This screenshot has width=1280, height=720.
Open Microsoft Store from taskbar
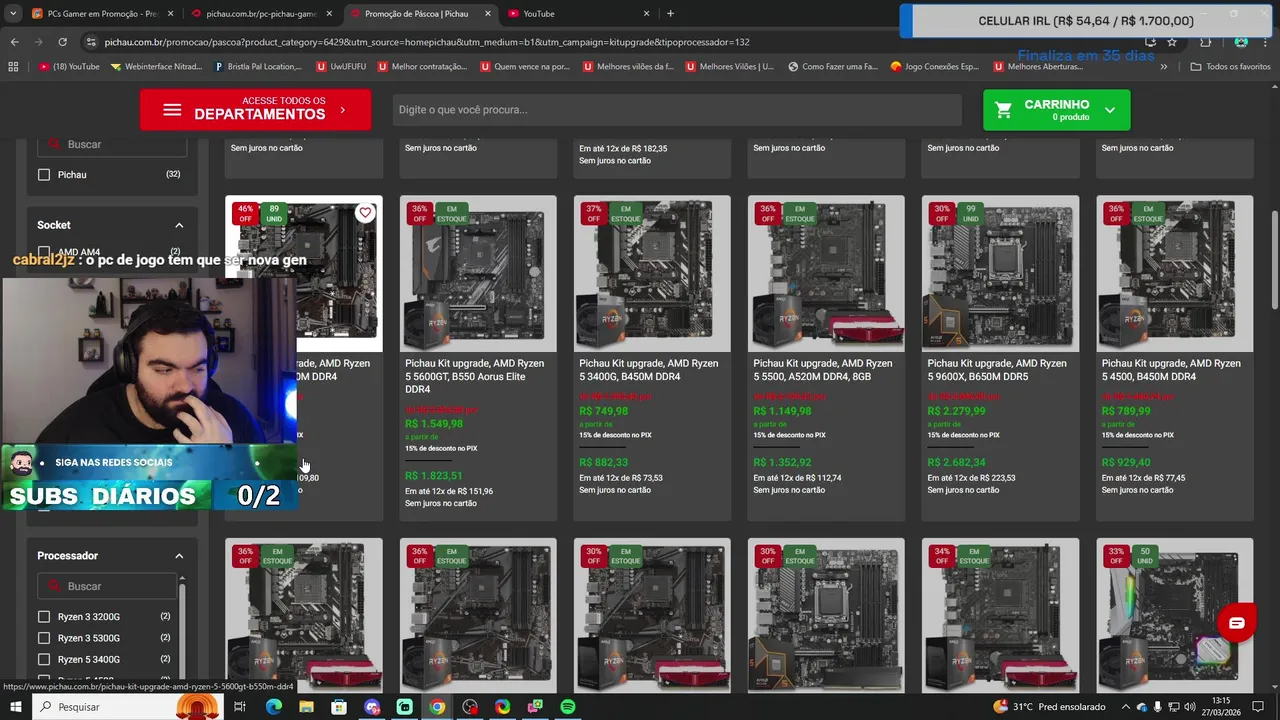339,707
